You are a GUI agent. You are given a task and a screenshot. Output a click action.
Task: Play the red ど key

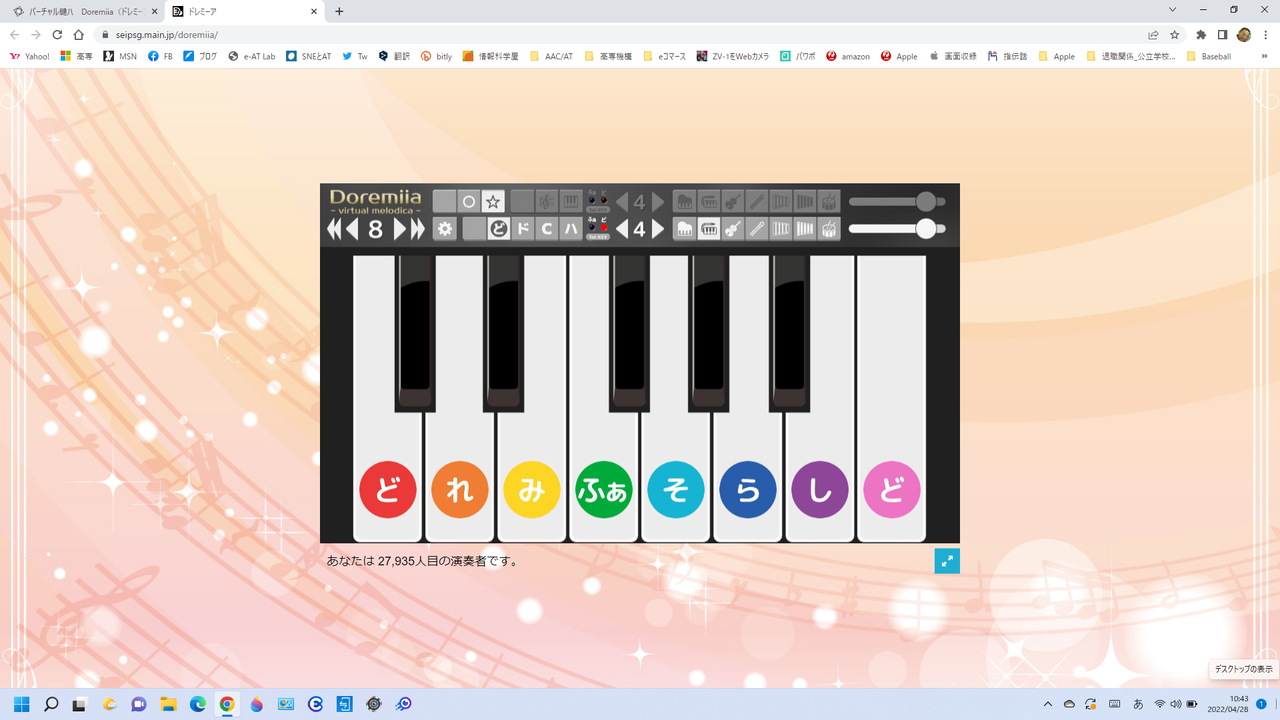pos(388,490)
